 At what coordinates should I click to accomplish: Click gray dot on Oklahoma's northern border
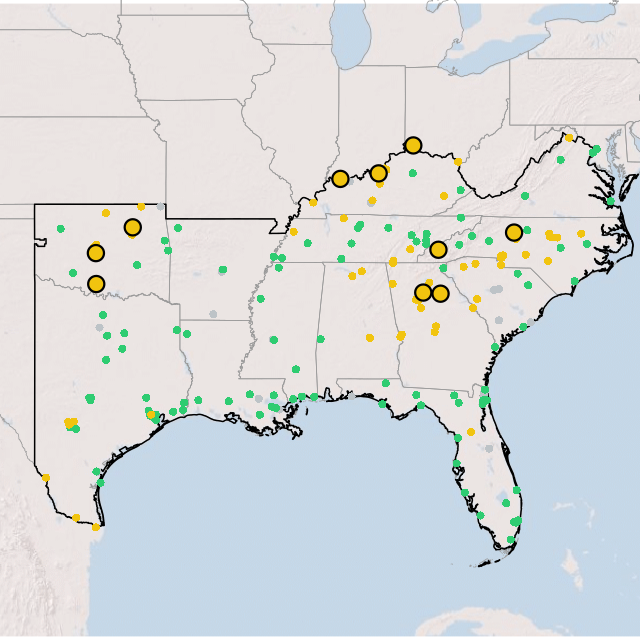(160, 207)
